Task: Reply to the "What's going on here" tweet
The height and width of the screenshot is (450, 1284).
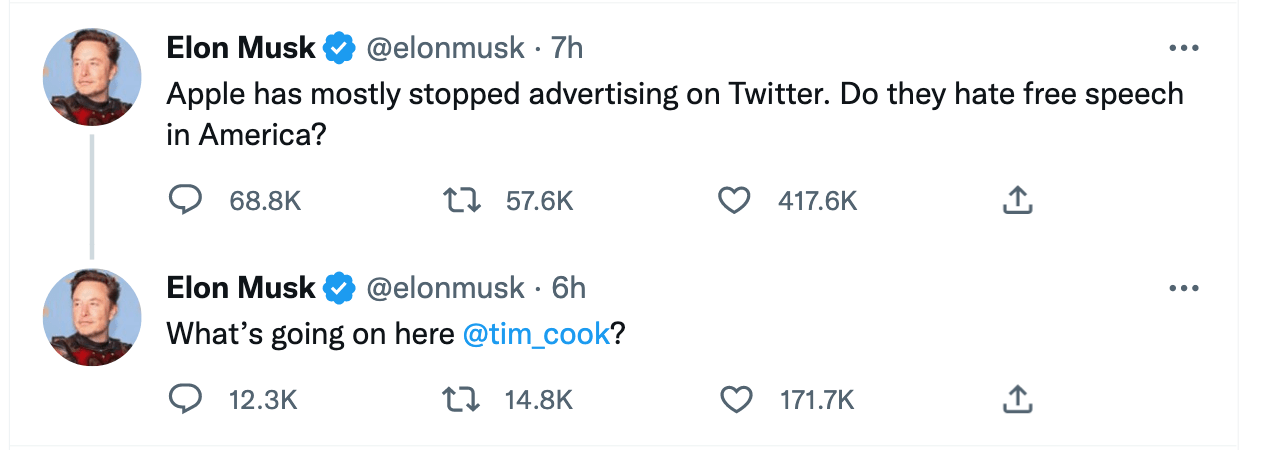Action: 184,400
